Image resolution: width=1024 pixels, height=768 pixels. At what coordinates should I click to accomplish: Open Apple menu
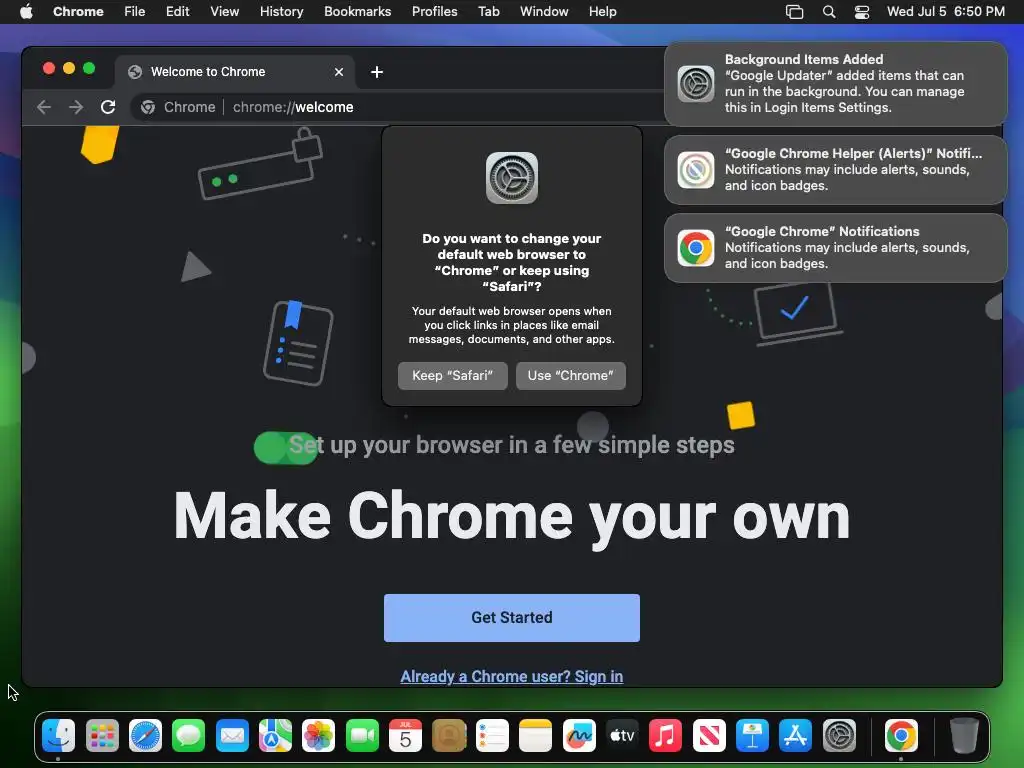coord(26,12)
